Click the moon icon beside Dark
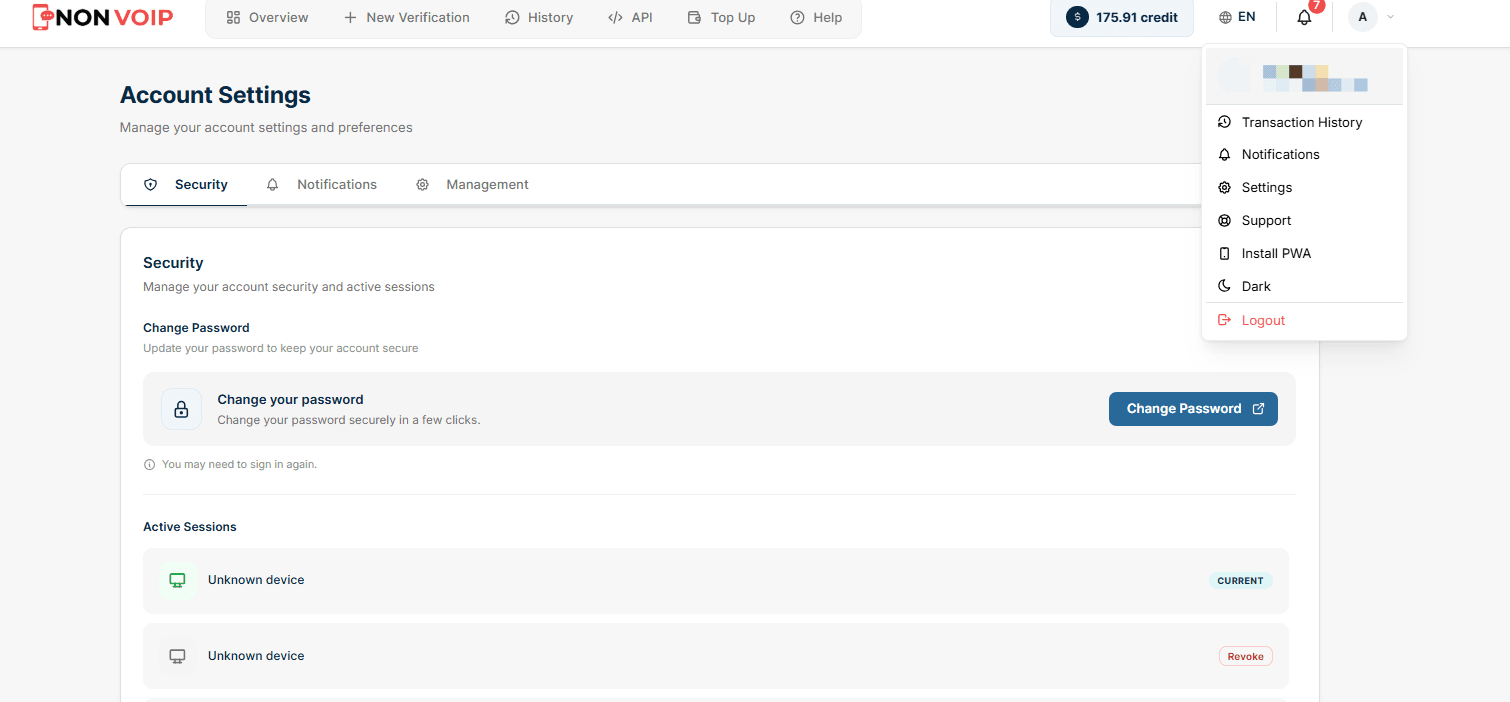The width and height of the screenshot is (1510, 702). coord(1224,286)
